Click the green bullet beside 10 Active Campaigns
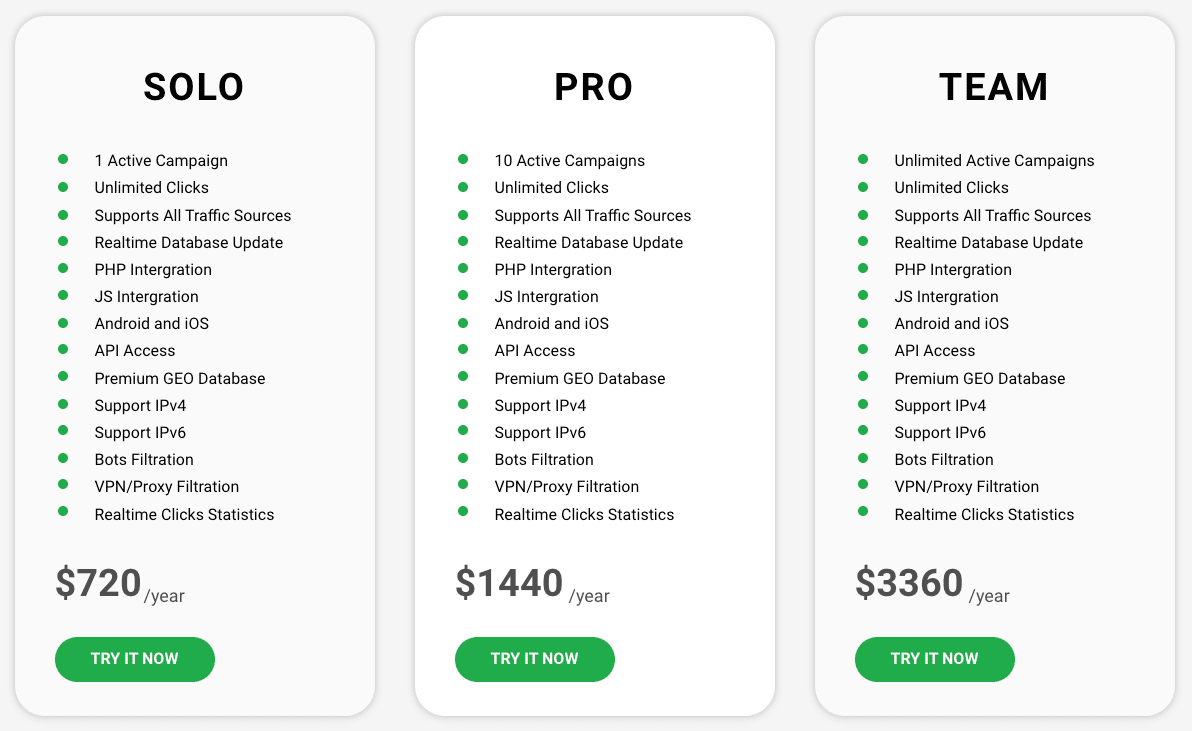Image resolution: width=1192 pixels, height=731 pixels. [x=463, y=159]
